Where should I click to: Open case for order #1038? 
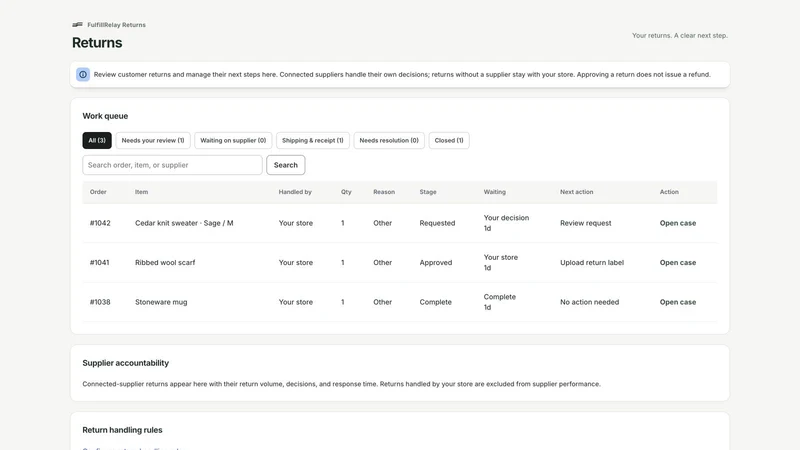point(678,302)
